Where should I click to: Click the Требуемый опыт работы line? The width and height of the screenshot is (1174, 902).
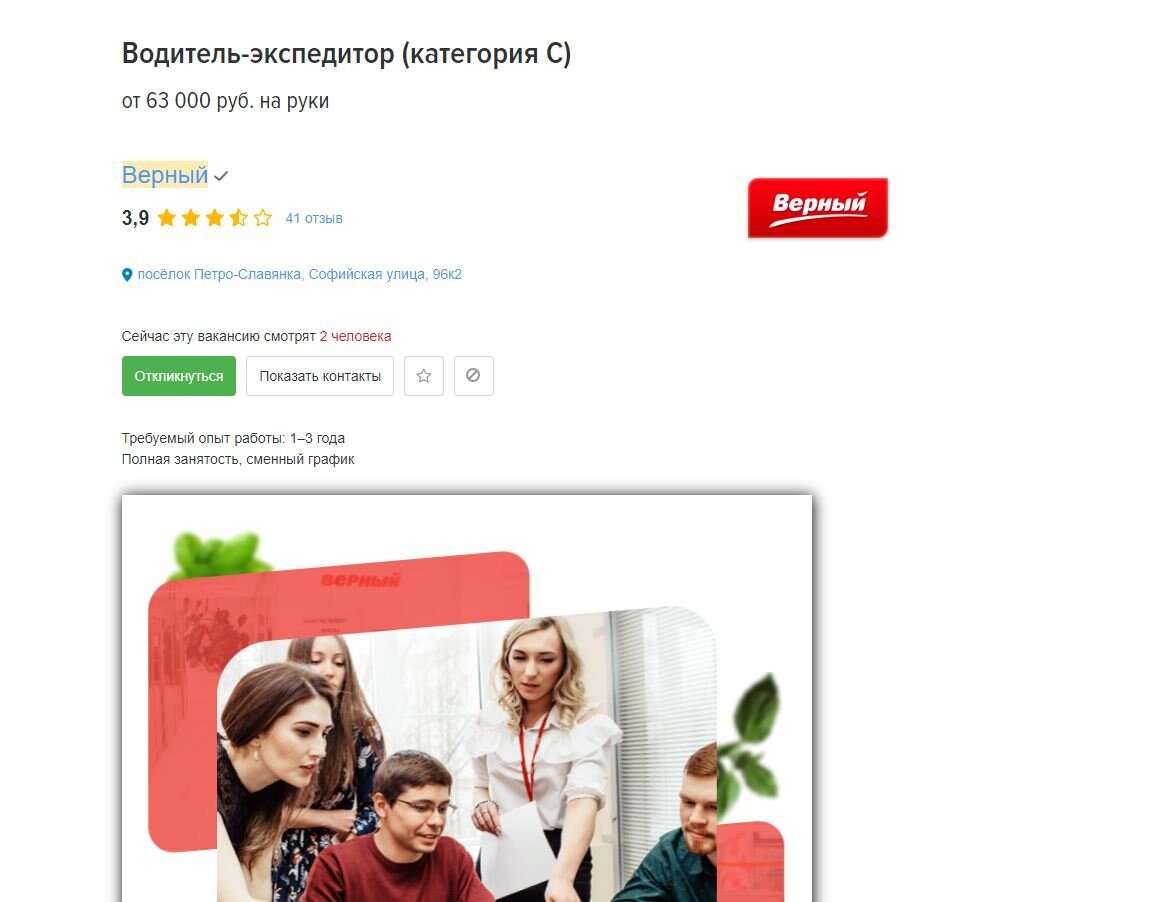click(x=234, y=438)
